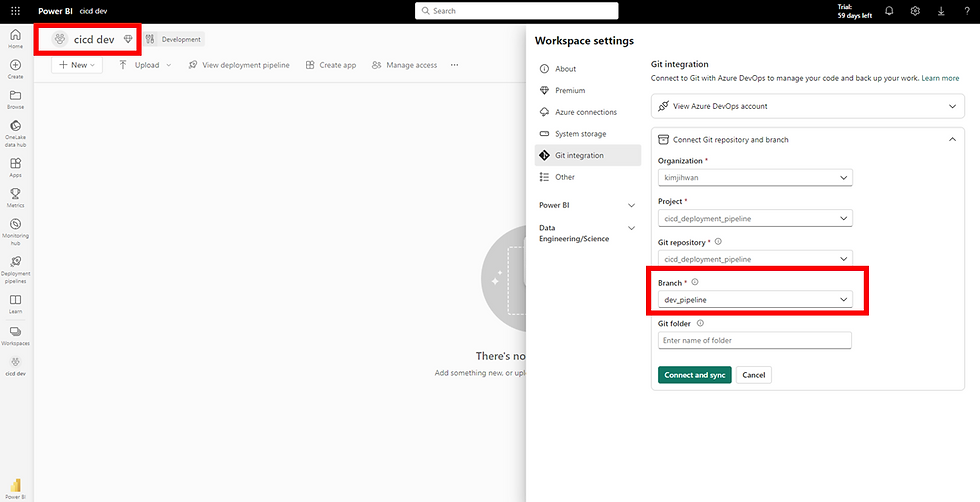Click the Git folder input field
The height and width of the screenshot is (502, 980).
754,341
